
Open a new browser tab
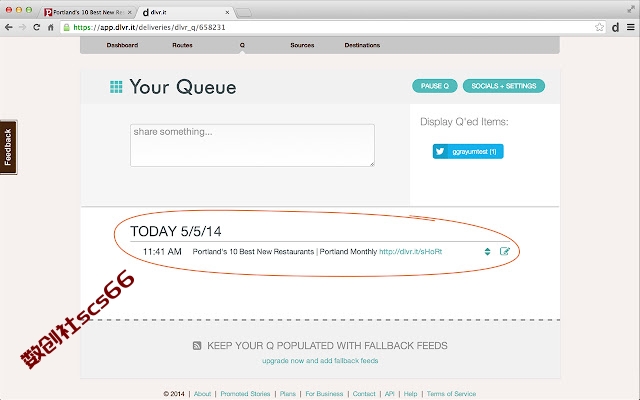point(244,13)
